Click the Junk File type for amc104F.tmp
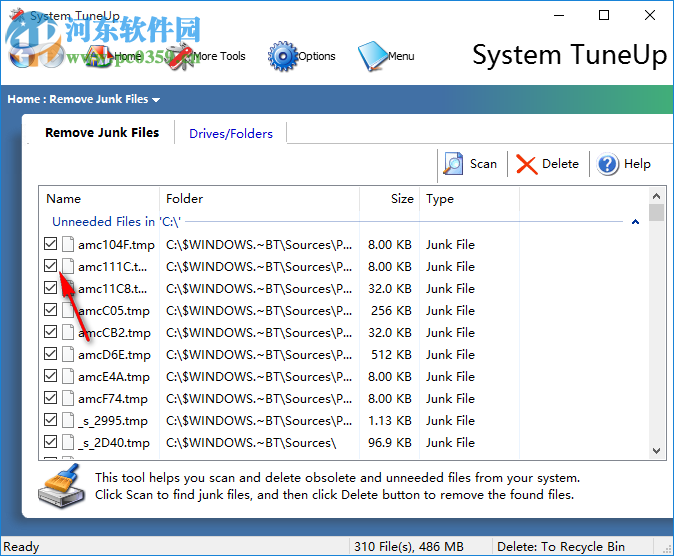Image resolution: width=674 pixels, height=556 pixels. (x=450, y=244)
